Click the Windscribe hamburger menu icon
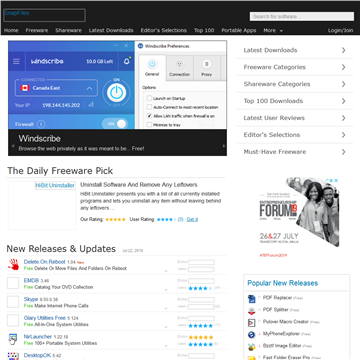The height and width of the screenshot is (360, 360). tap(16, 61)
